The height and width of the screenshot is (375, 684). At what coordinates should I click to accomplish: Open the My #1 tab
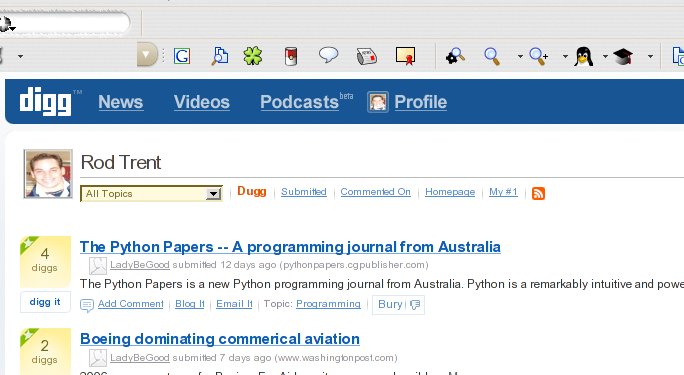[503, 192]
